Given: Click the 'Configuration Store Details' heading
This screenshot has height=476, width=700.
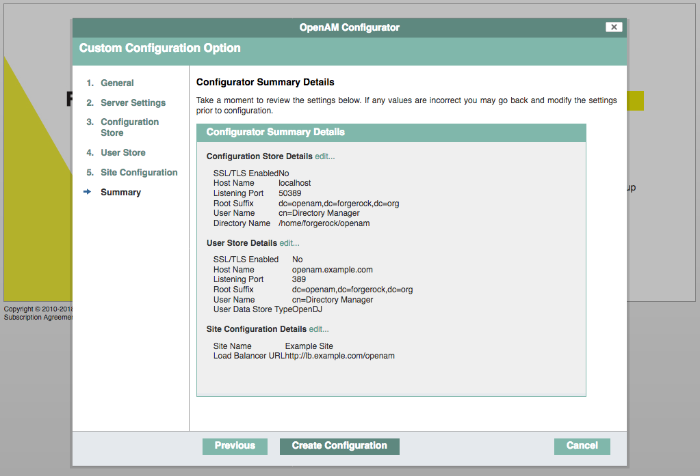Looking at the screenshot, I should (x=259, y=156).
